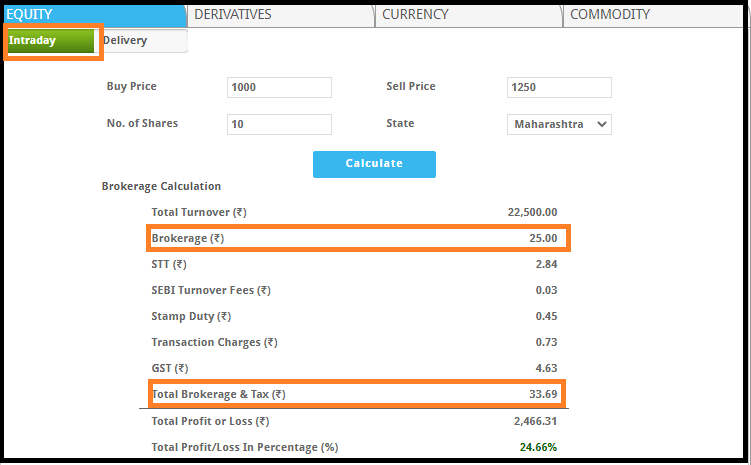Click the Total Turnover value 22,500.00
The height and width of the screenshot is (465, 751).
coord(532,212)
